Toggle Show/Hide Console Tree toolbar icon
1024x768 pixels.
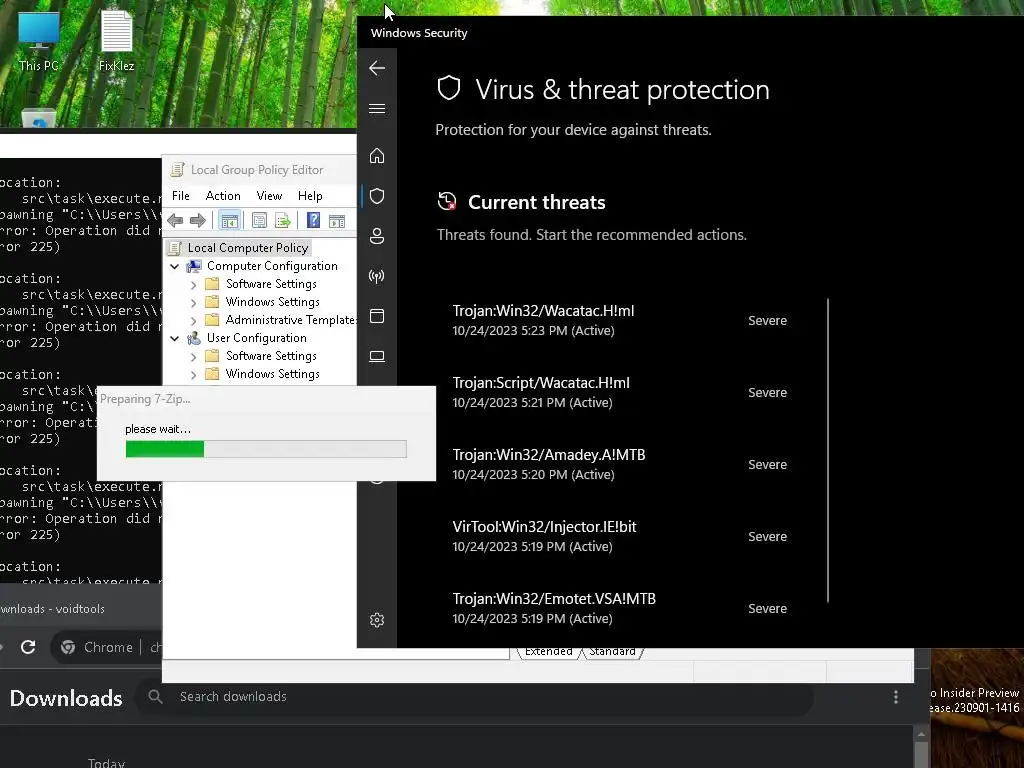pyautogui.click(x=229, y=221)
